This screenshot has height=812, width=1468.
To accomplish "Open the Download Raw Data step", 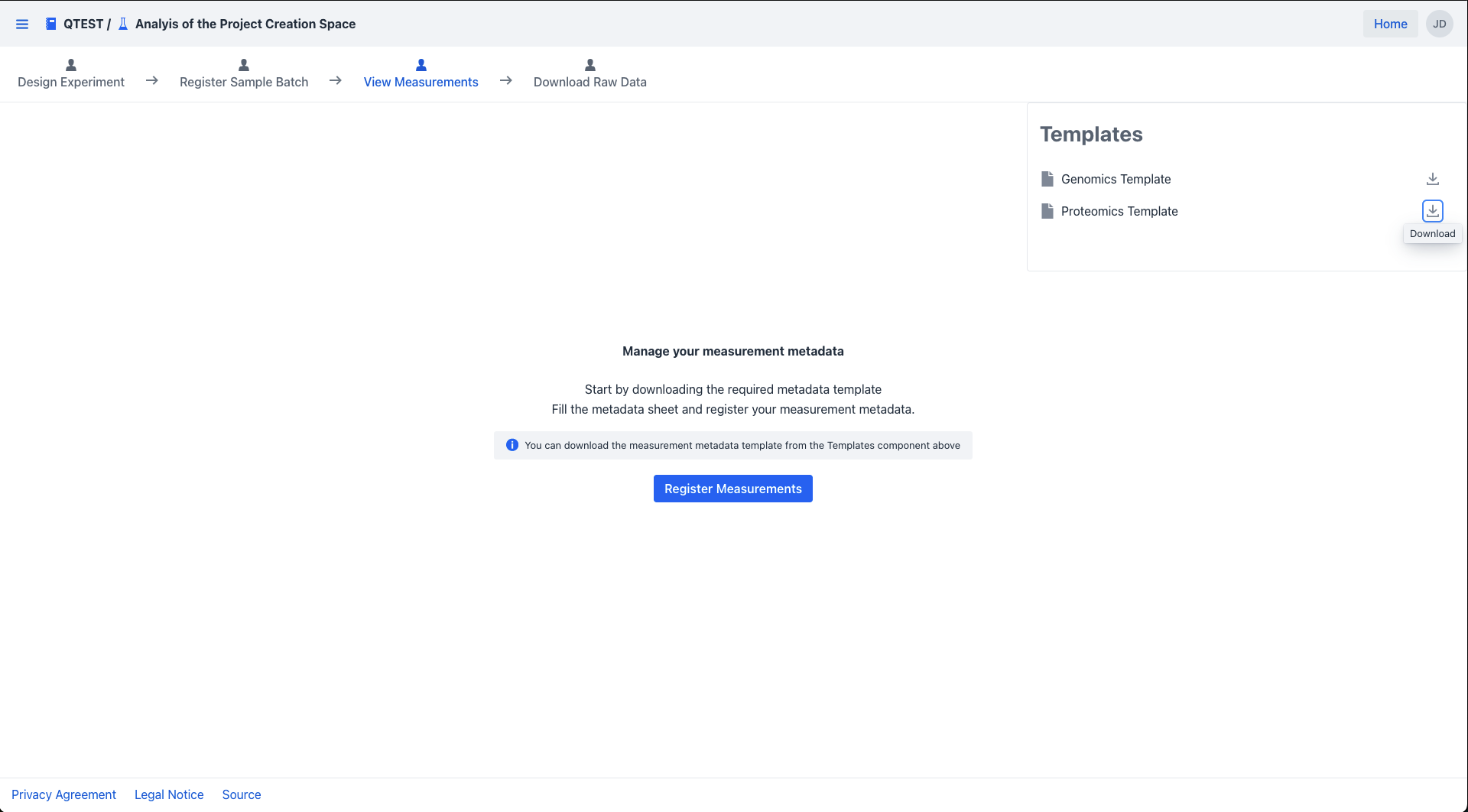I will 589,82.
